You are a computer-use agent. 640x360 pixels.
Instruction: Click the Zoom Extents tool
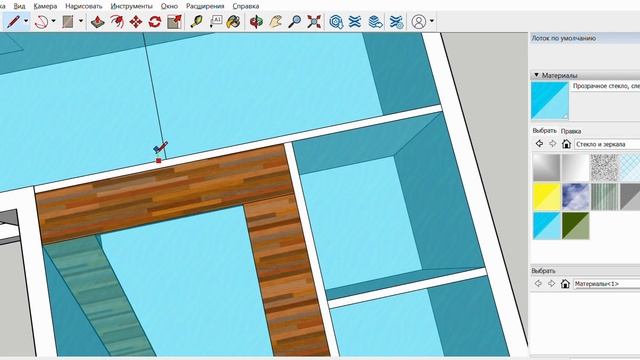314,21
